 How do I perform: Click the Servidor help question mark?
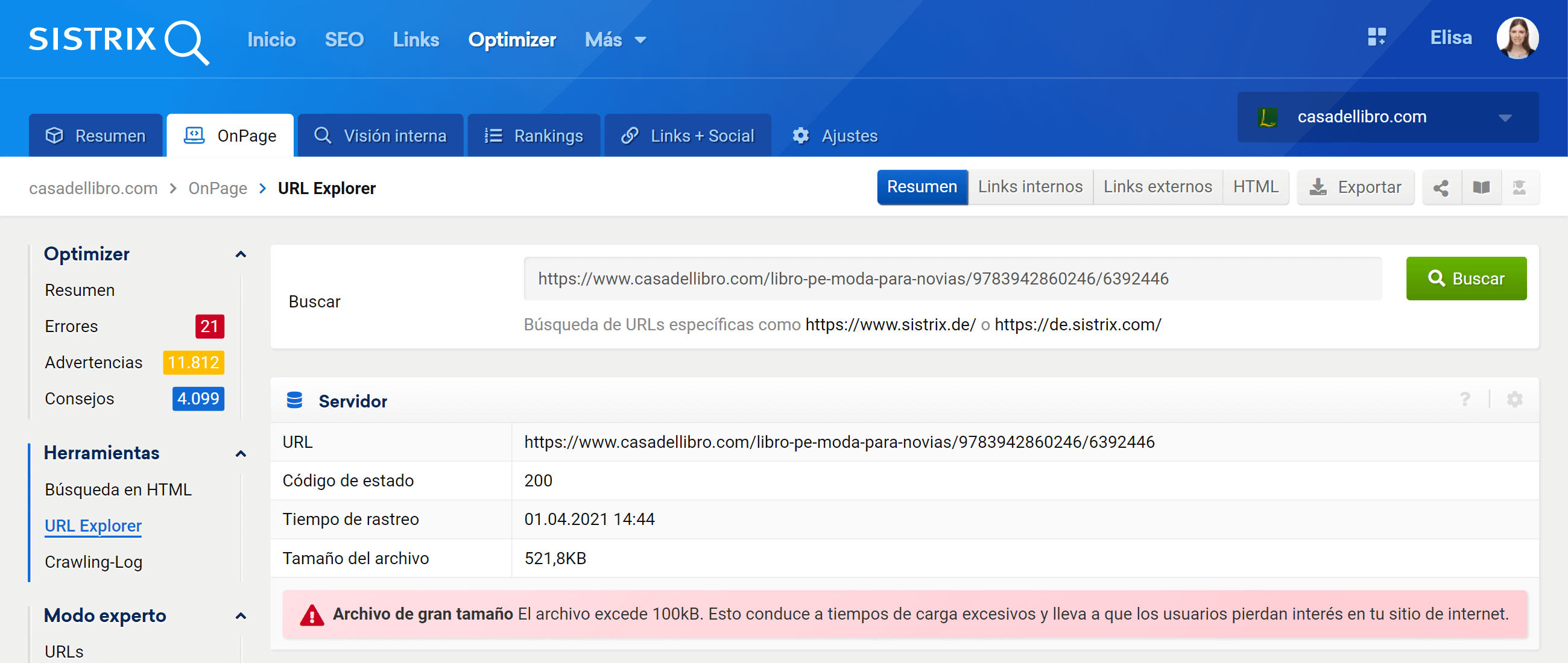(x=1464, y=400)
